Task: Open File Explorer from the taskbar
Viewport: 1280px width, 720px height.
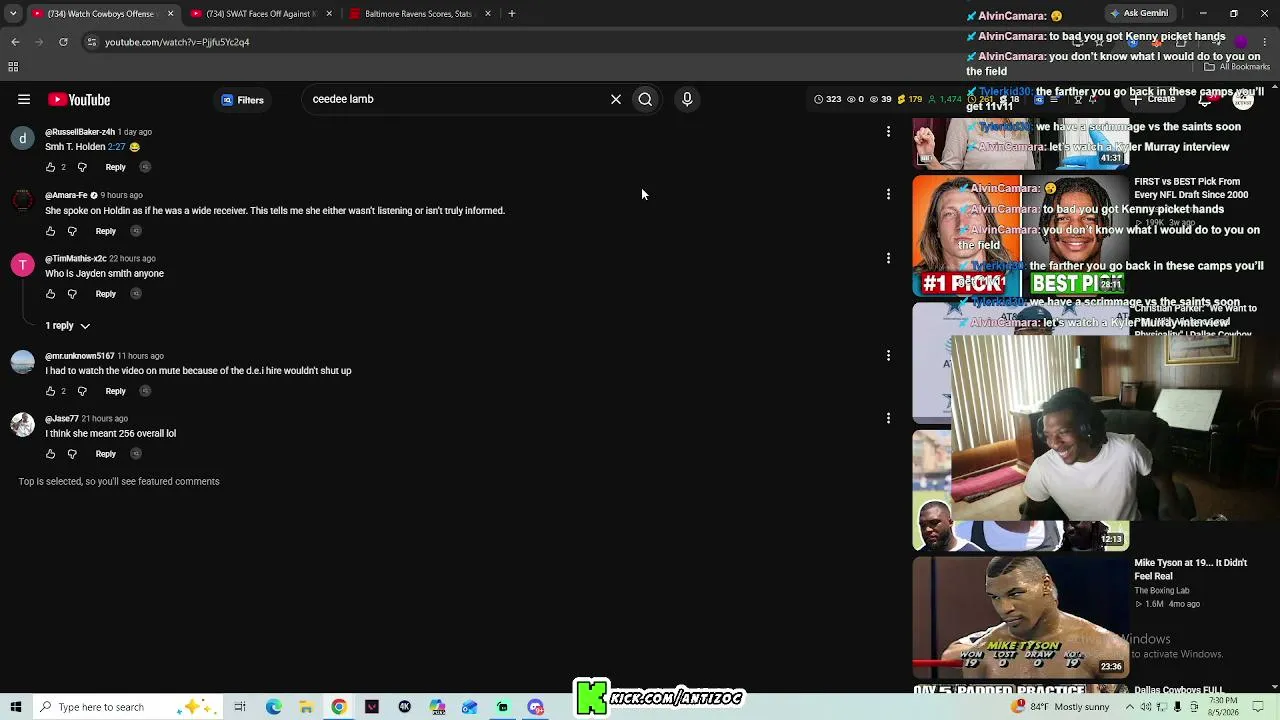Action: pyautogui.click(x=306, y=707)
